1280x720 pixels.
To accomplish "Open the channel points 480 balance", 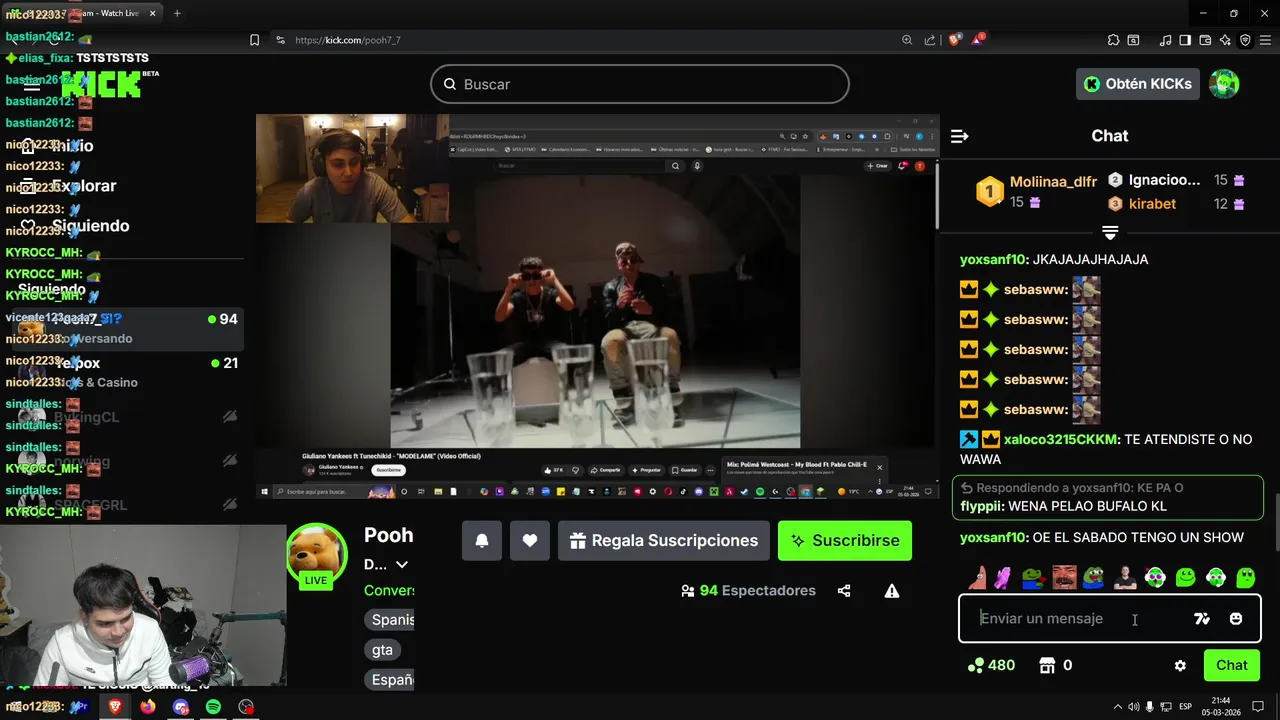I will (991, 665).
